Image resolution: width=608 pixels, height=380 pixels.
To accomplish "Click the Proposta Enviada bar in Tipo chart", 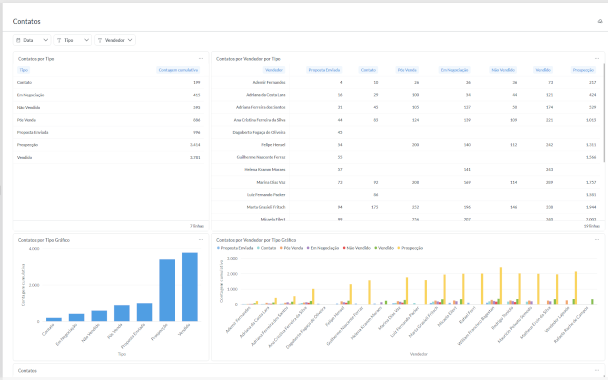I will 145,312.
